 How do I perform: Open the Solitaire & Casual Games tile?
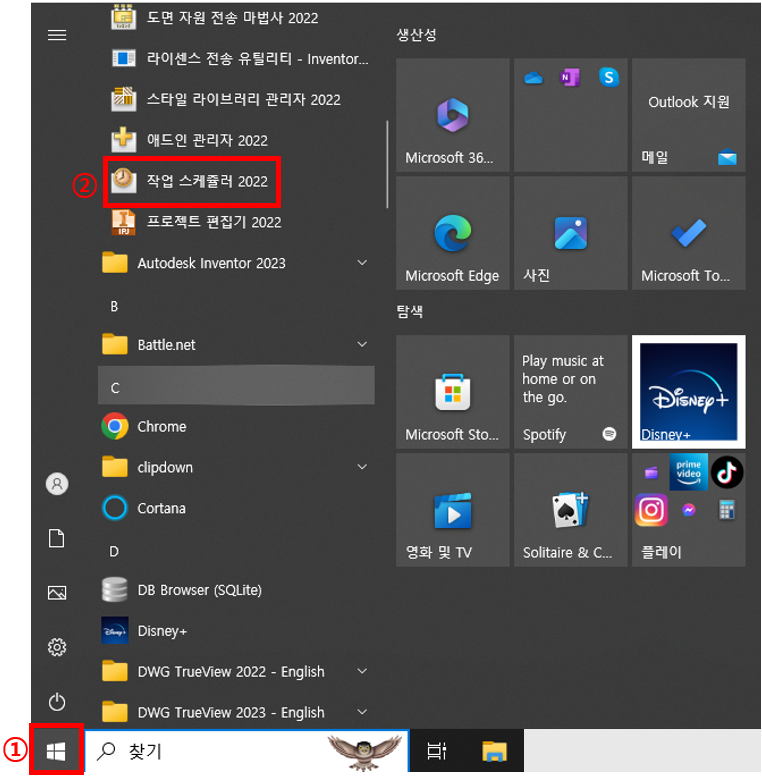[571, 510]
